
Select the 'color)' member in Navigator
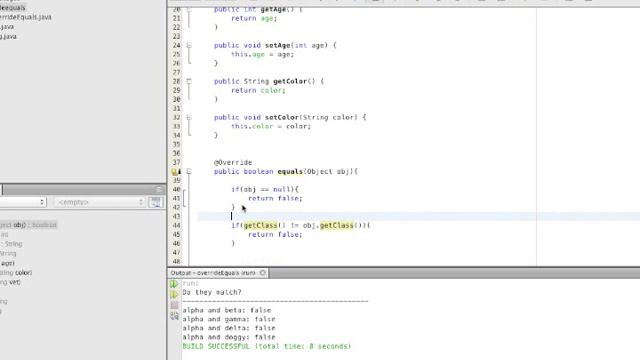click(16, 273)
